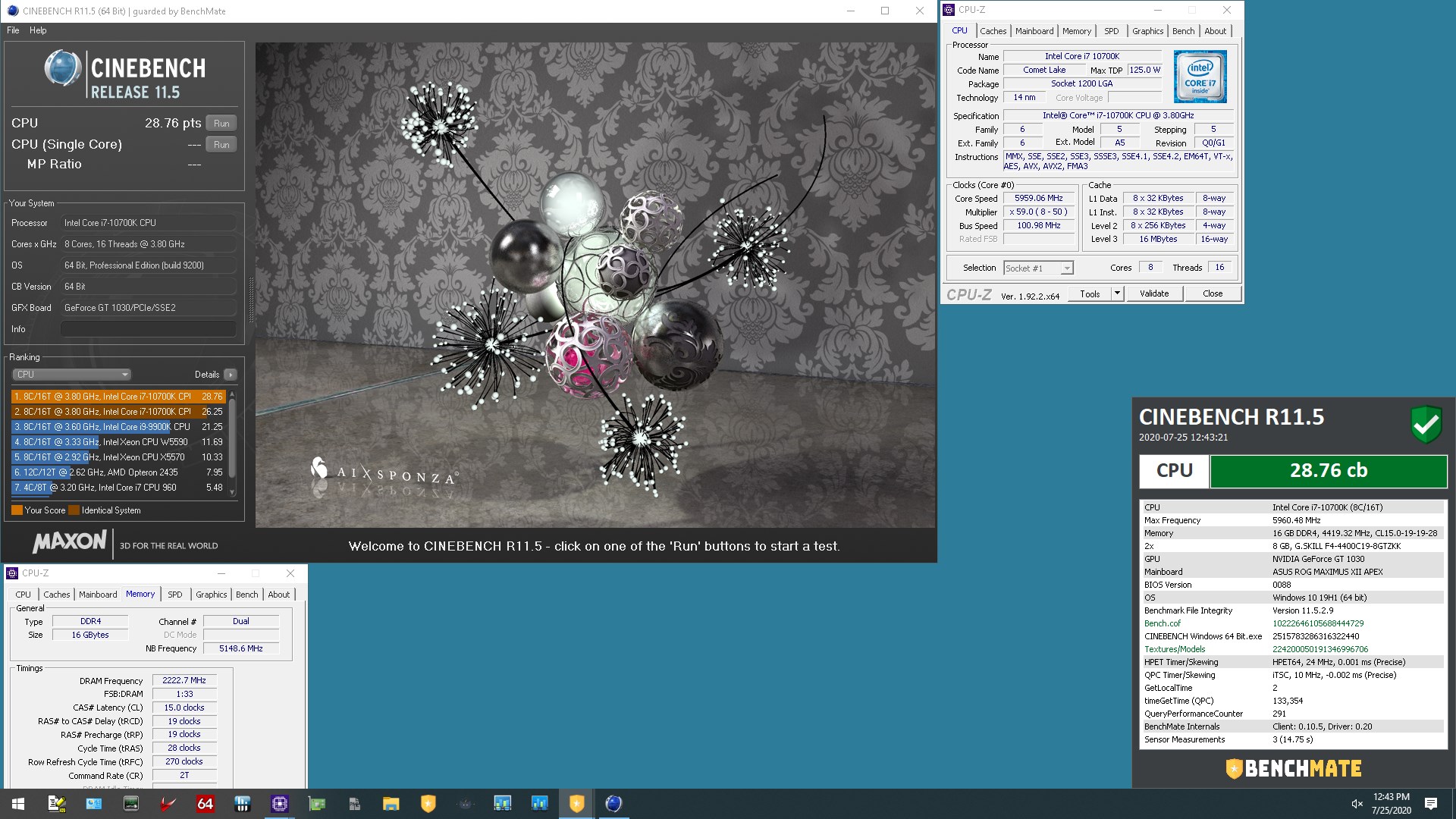Open the first BenchMate shield taskbar icon
Screen dimensions: 1456x819
pyautogui.click(x=428, y=804)
